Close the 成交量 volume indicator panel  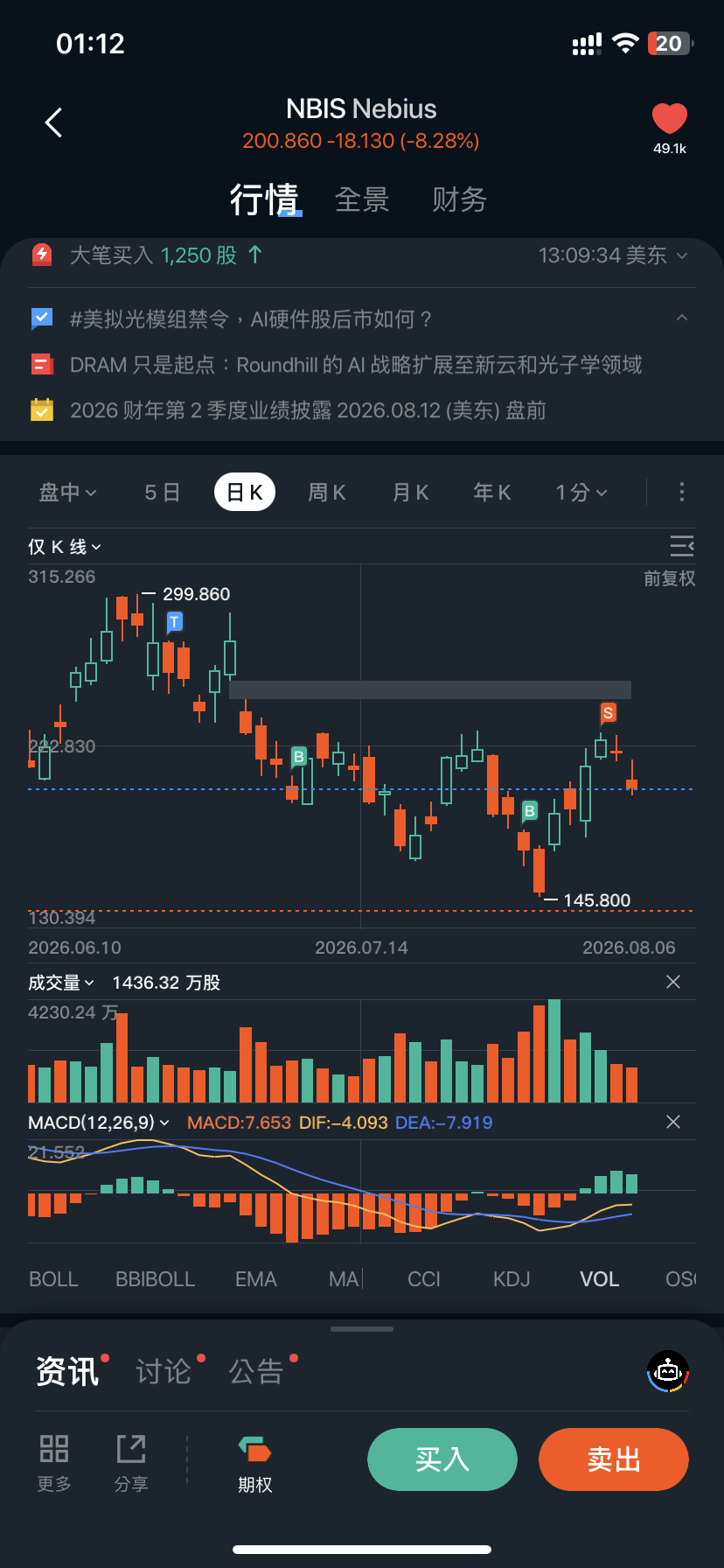point(673,982)
